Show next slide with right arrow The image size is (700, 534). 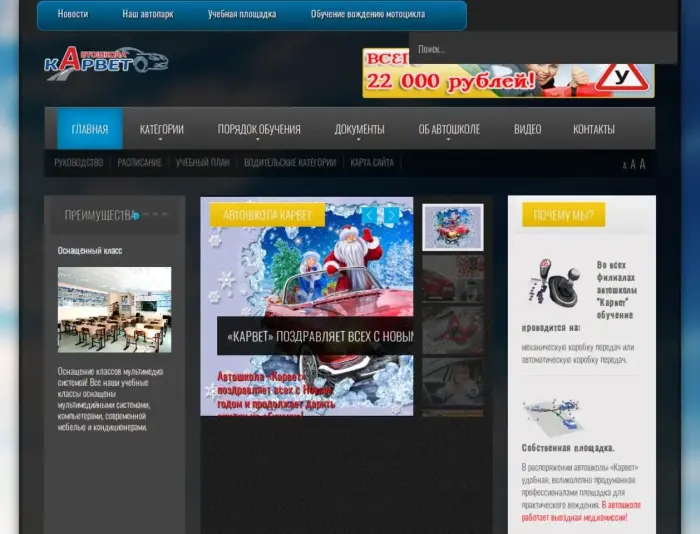[391, 215]
